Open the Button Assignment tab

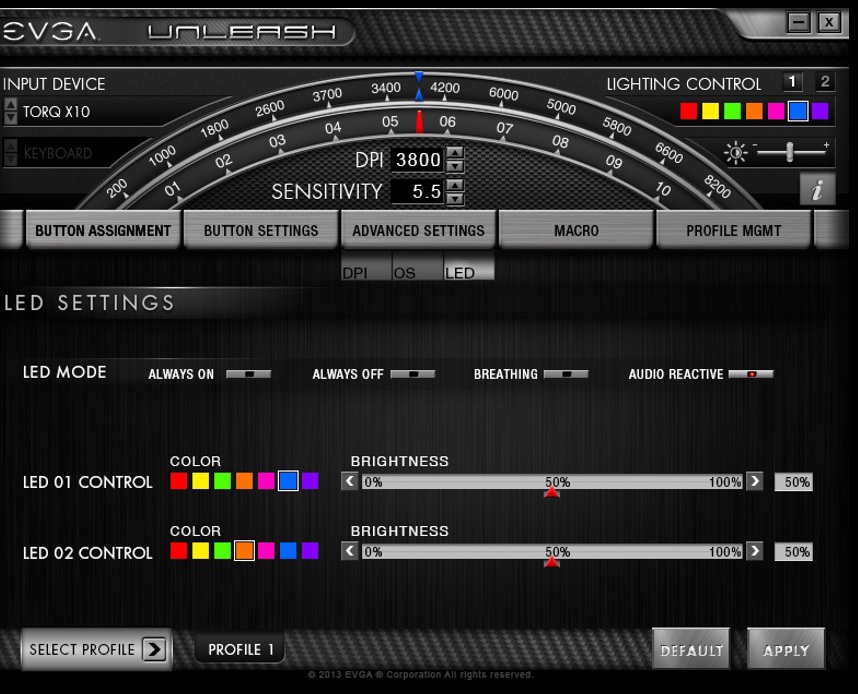103,230
